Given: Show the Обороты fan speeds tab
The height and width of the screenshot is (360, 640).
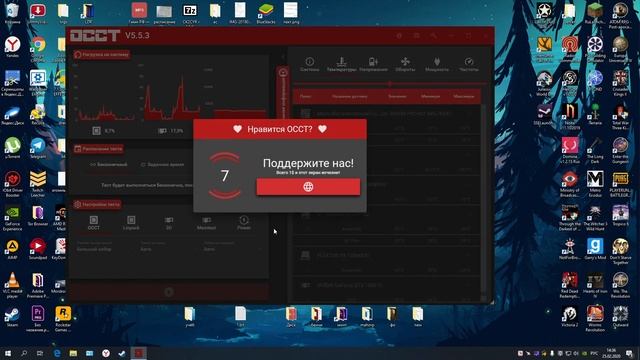Looking at the screenshot, I should click(x=405, y=64).
